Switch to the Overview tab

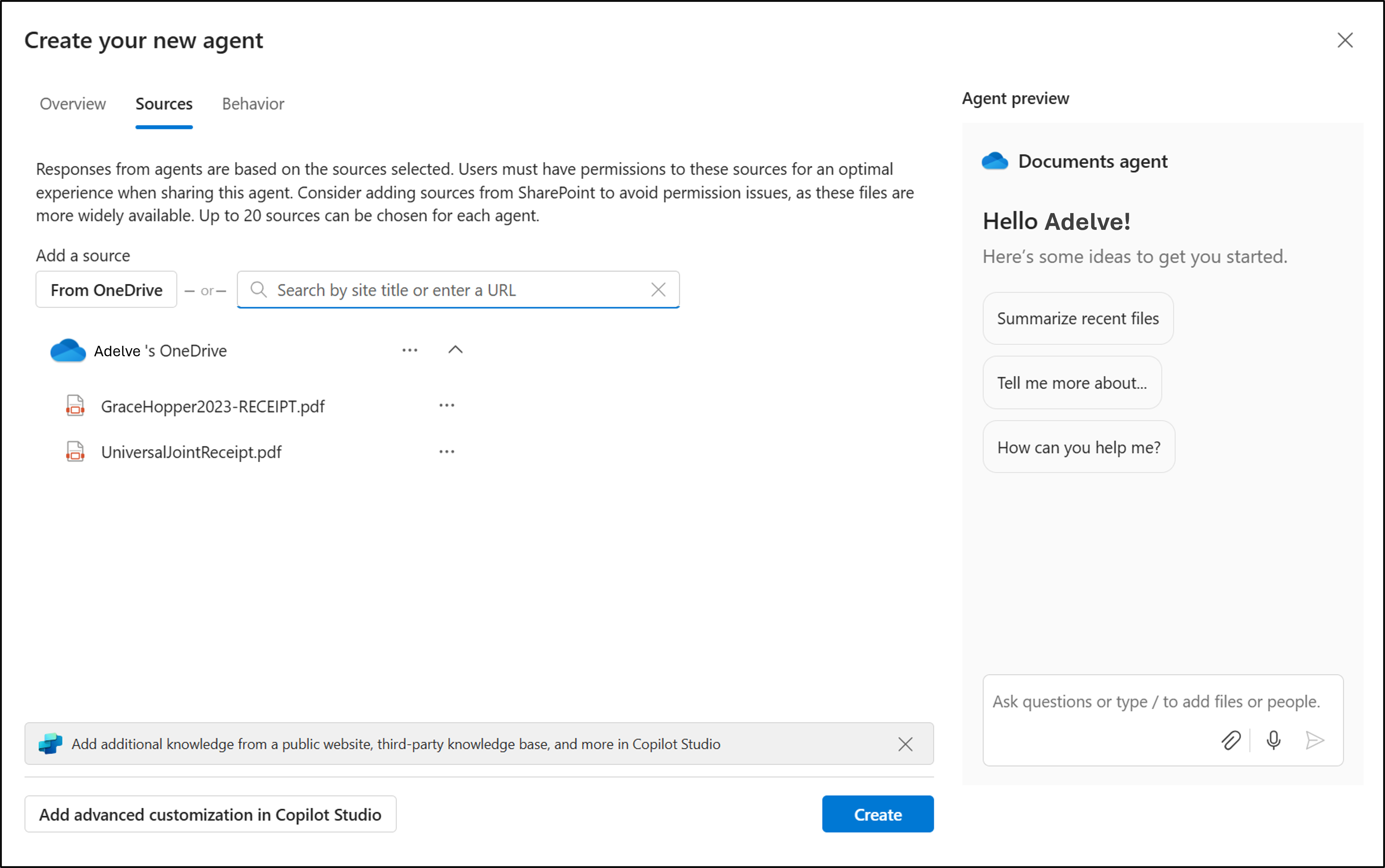72,104
